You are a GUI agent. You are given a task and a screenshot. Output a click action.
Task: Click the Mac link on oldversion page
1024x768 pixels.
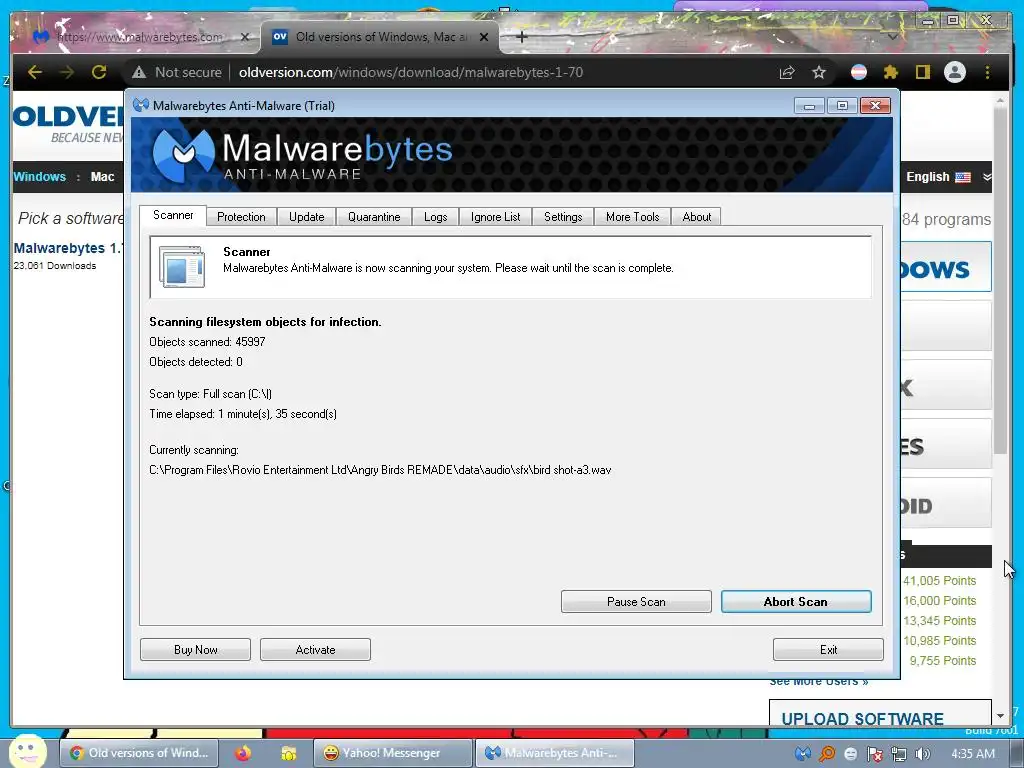(x=103, y=177)
